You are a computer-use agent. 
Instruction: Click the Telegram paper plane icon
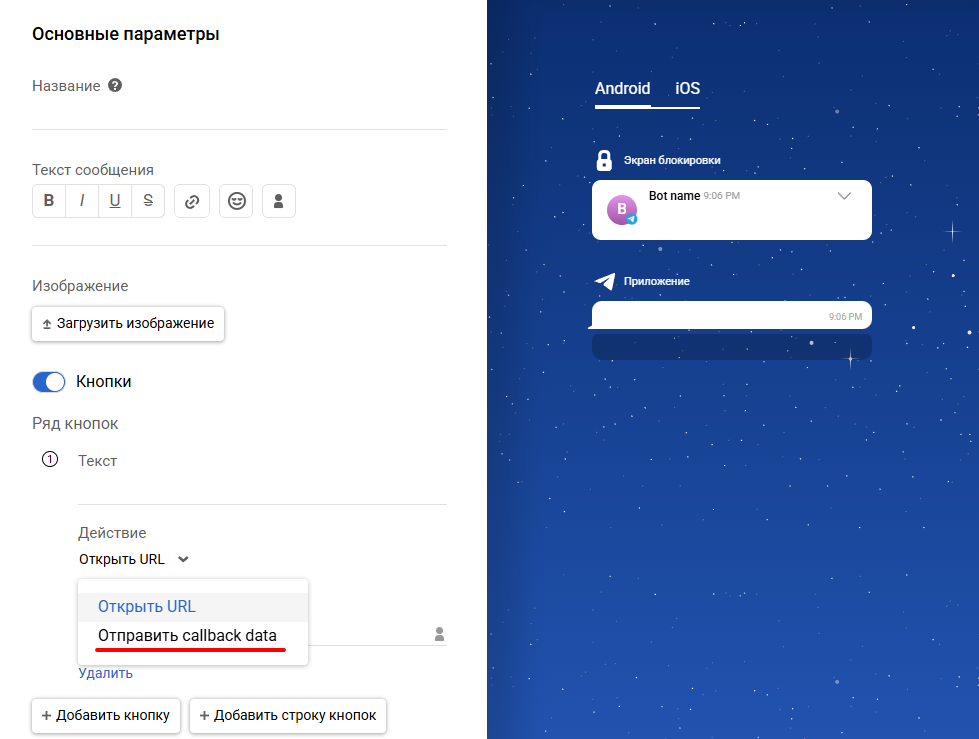pos(605,281)
